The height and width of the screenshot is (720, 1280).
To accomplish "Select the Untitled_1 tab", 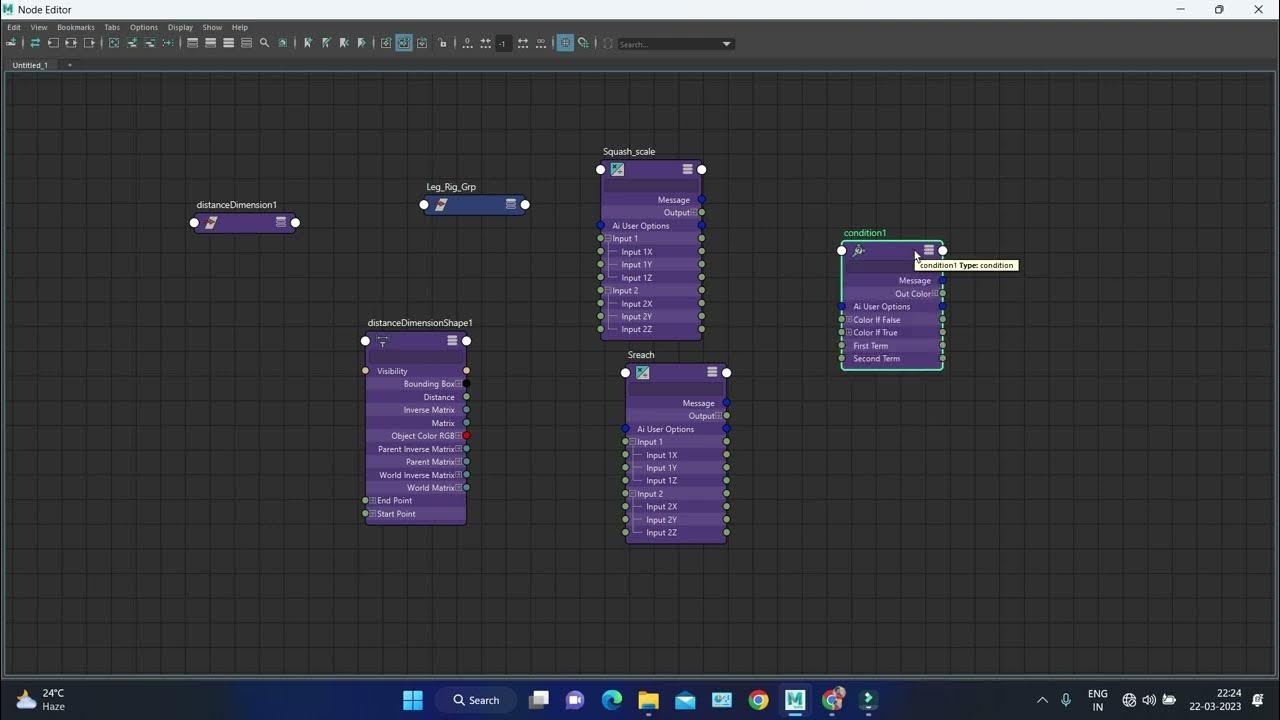I will point(30,65).
